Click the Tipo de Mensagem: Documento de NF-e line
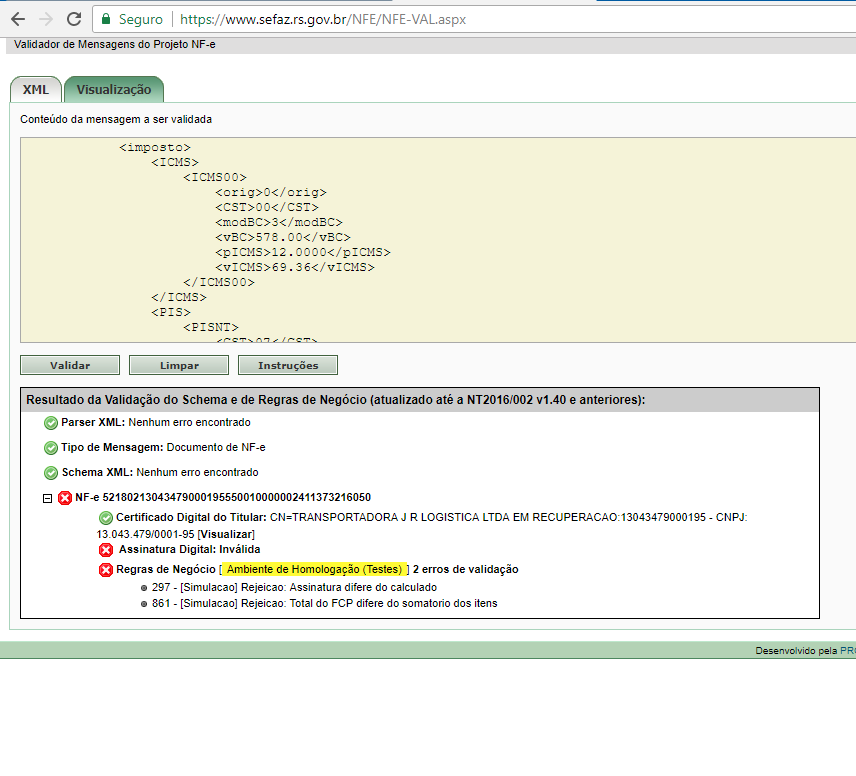The width and height of the screenshot is (856, 776). tap(163, 447)
